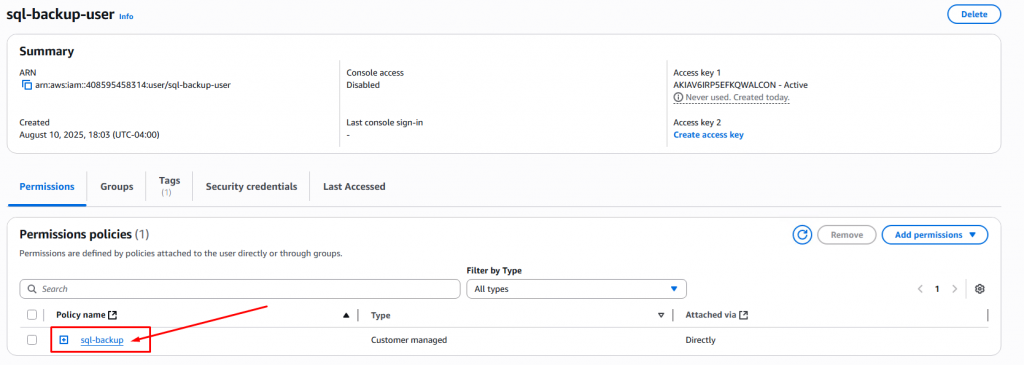Sort the Type column arrow
The height and width of the screenshot is (365, 1024).
(x=661, y=315)
